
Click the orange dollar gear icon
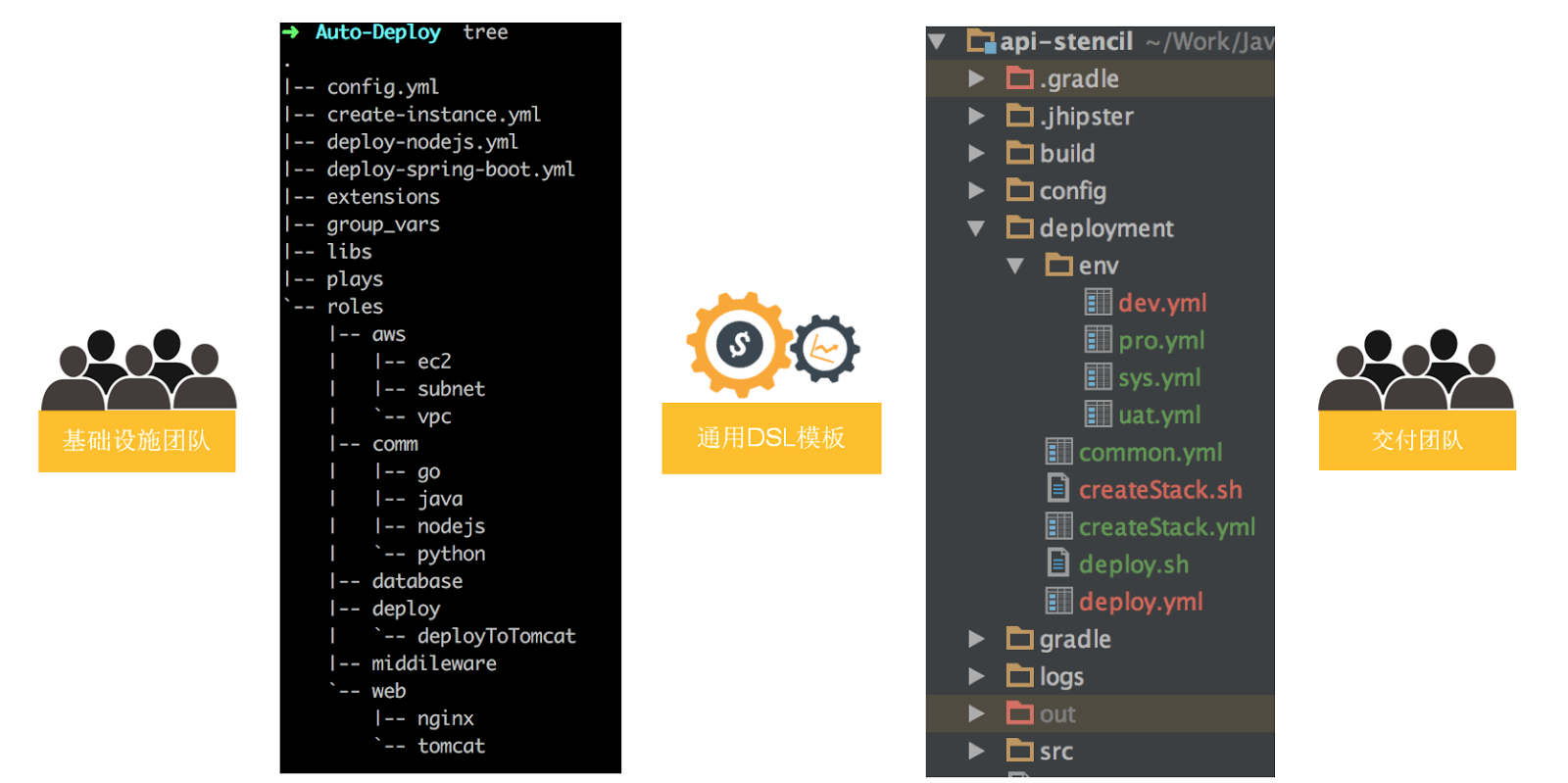pyautogui.click(x=739, y=344)
